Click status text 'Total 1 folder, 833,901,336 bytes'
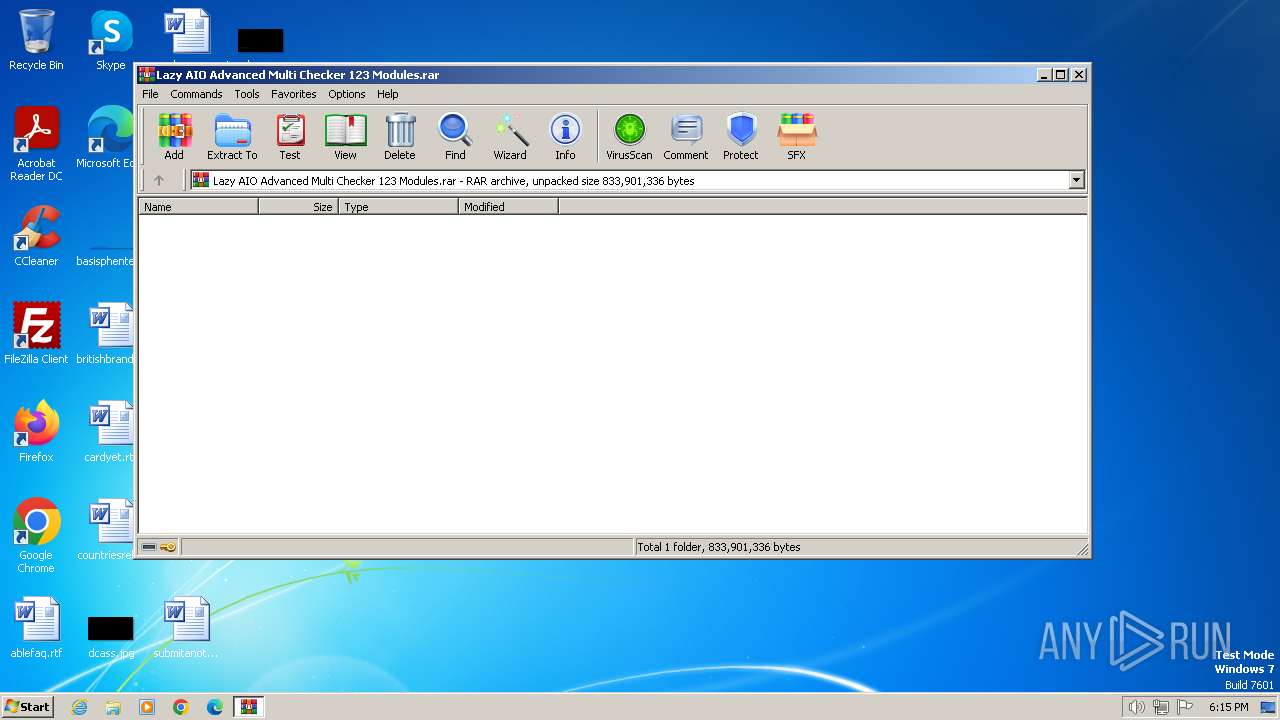Screen dimensions: 1280x720 click(719, 547)
